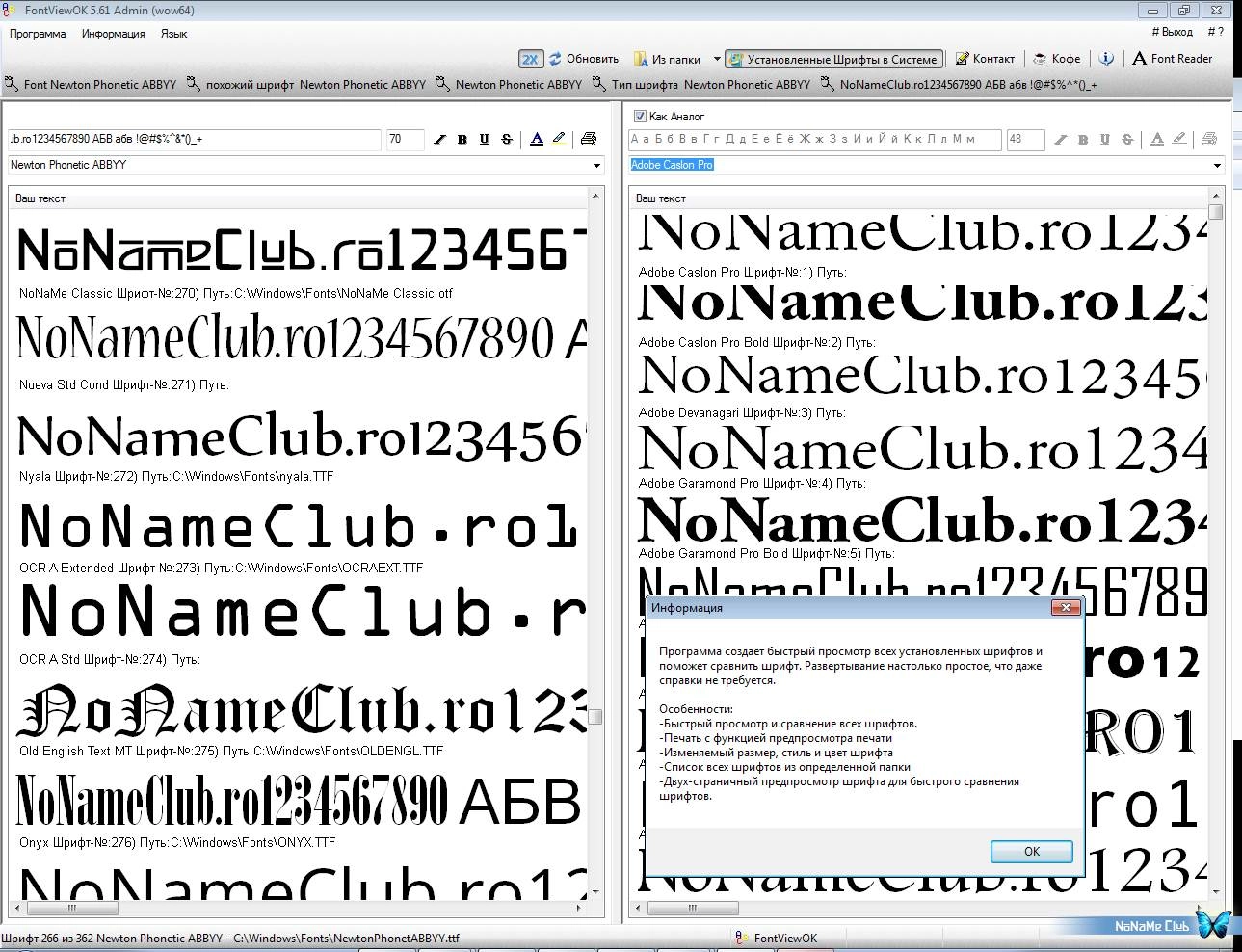Toggle the 2X view button
1242x952 pixels.
click(x=530, y=59)
